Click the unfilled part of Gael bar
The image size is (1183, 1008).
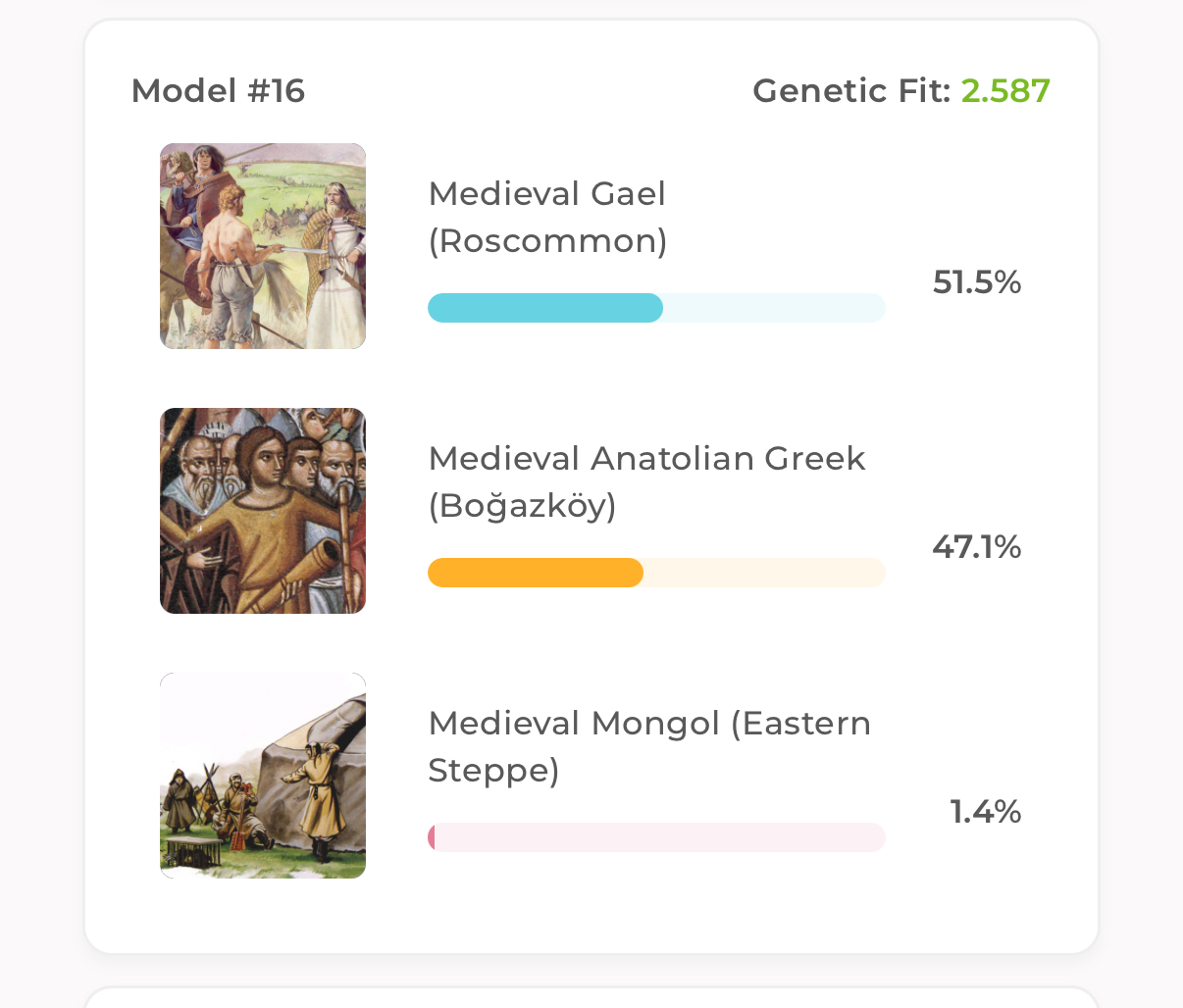[x=775, y=308]
